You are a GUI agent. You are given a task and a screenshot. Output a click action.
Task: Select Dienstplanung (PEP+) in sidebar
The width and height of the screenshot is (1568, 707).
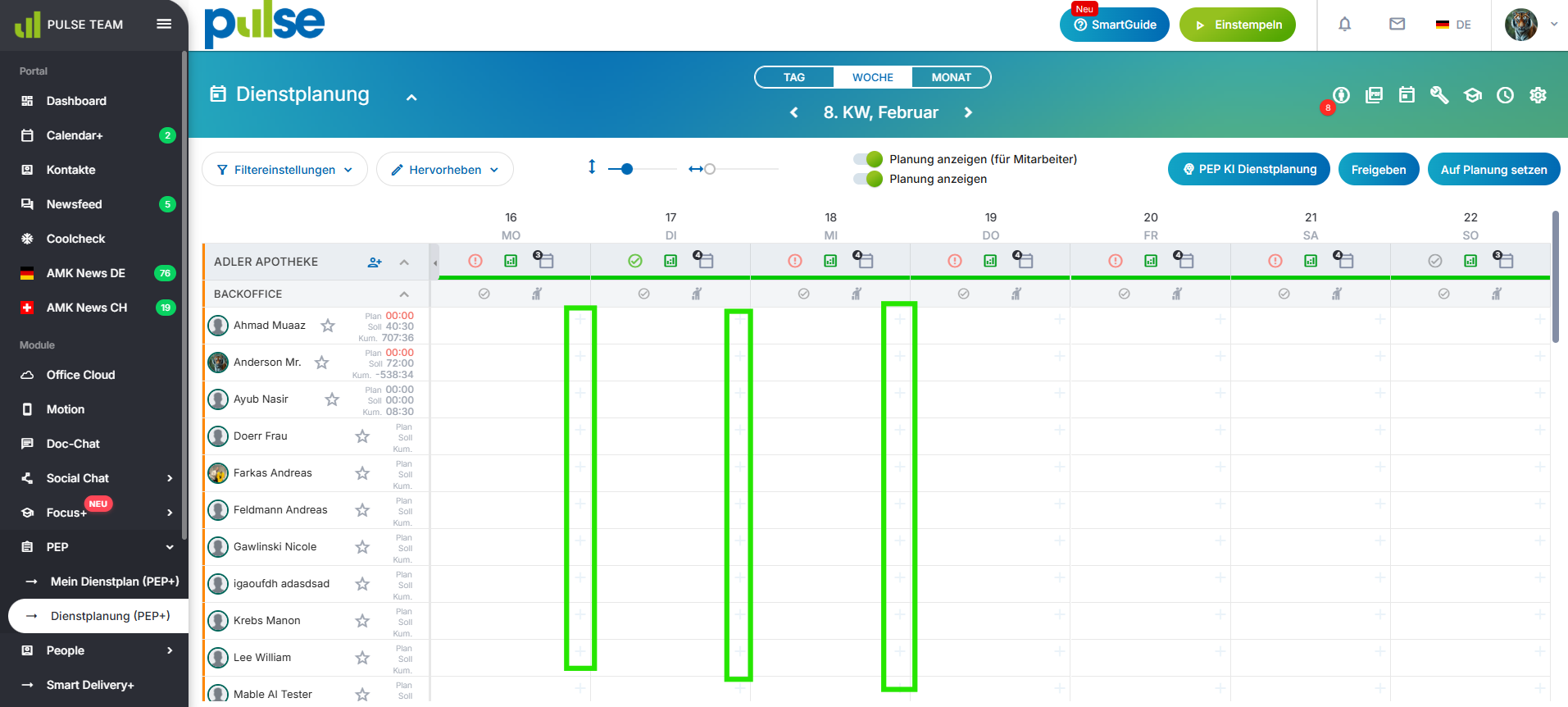click(x=98, y=616)
